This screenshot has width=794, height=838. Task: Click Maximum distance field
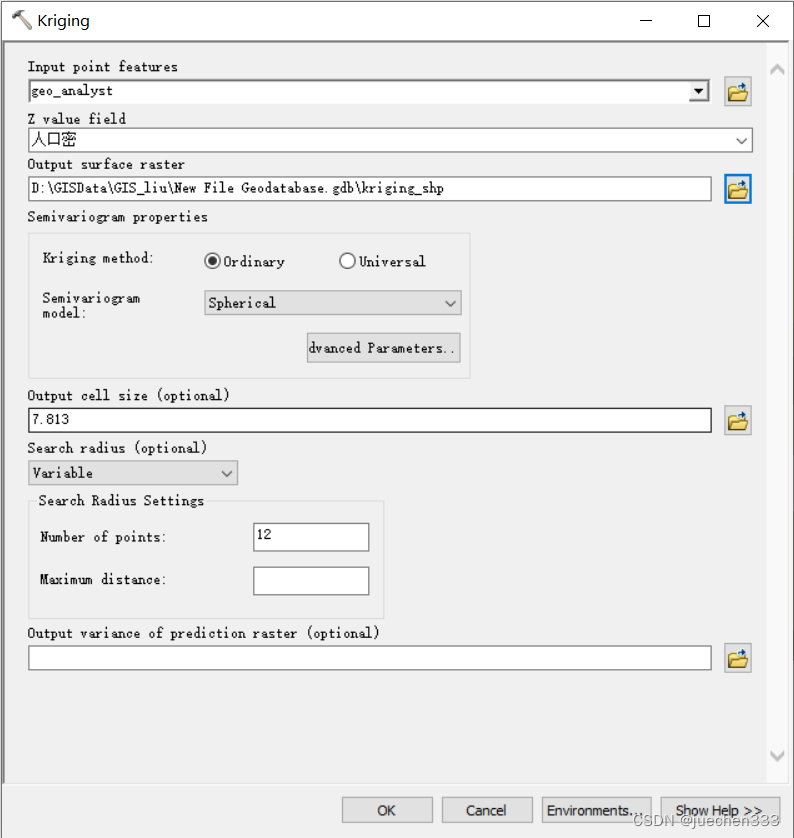(311, 580)
